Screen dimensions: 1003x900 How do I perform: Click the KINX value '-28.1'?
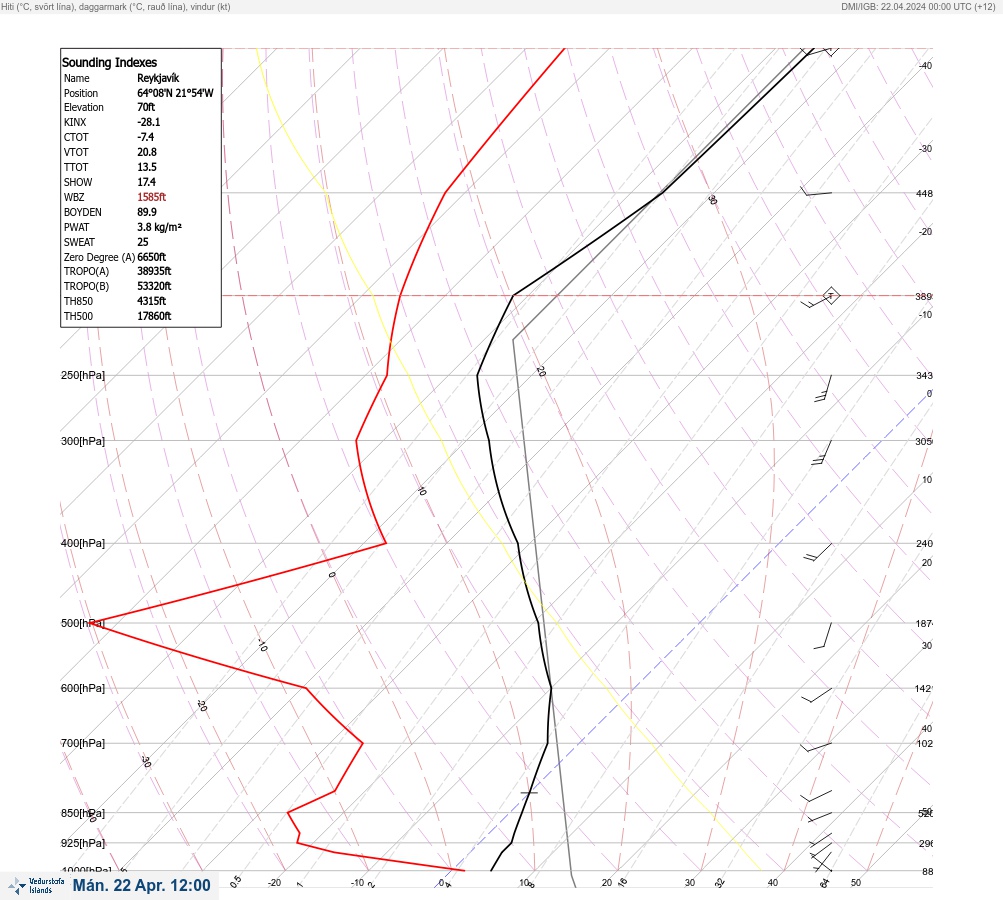click(148, 122)
